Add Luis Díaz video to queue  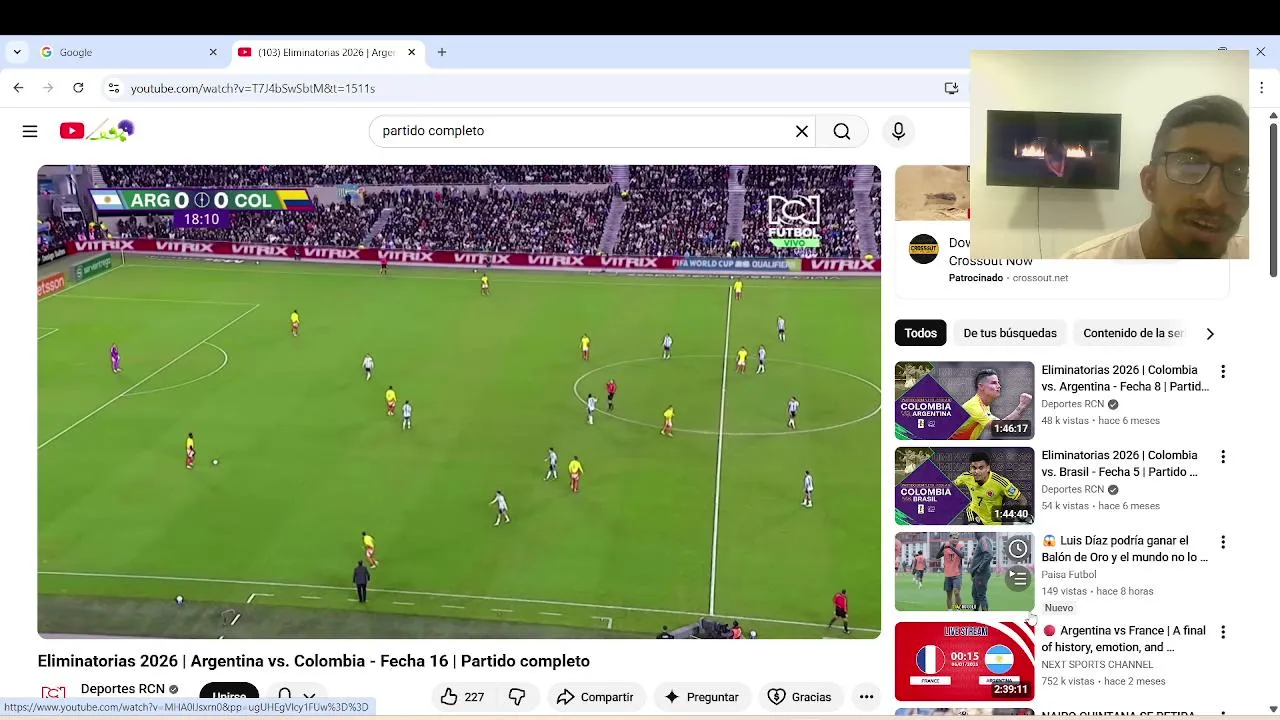pos(1017,578)
